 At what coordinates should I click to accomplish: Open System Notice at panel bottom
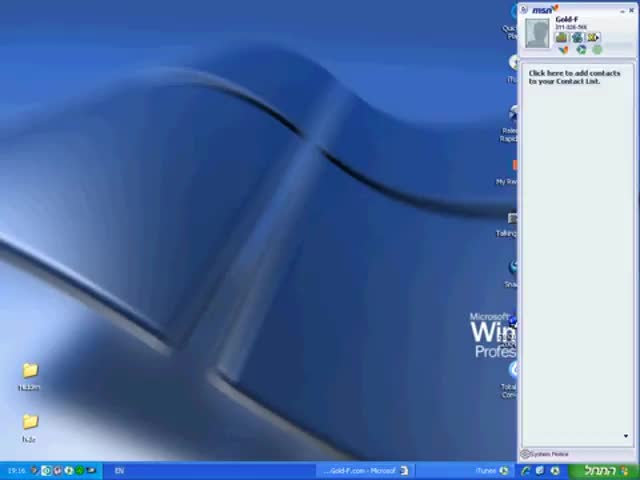(549, 454)
